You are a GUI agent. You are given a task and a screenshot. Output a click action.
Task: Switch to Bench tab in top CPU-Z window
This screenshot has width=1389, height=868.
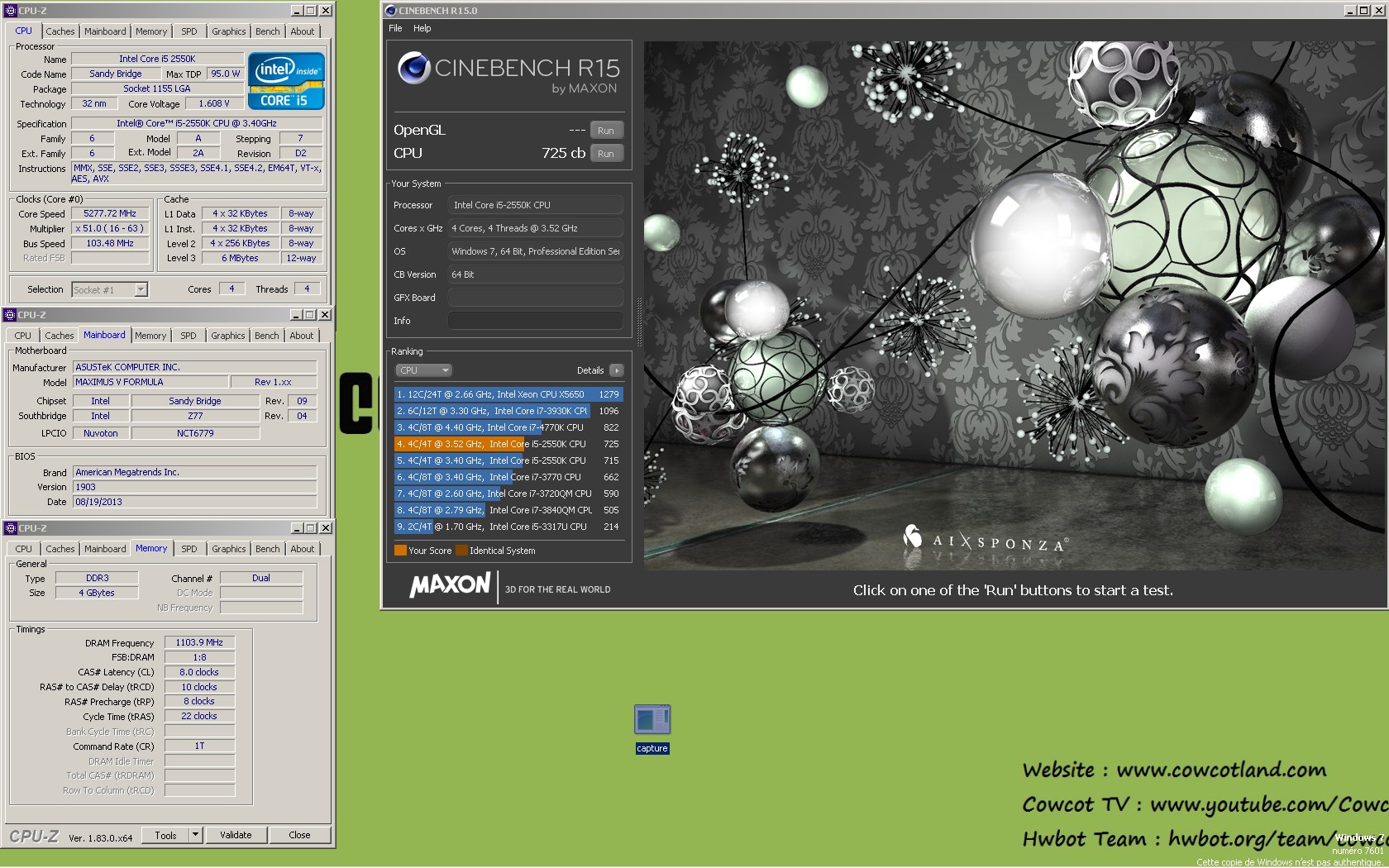click(267, 31)
